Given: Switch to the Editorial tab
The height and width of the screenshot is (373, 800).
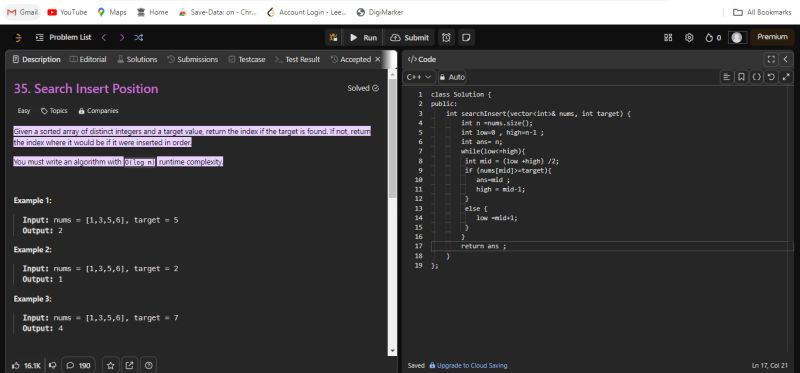Looking at the screenshot, I should click(88, 59).
